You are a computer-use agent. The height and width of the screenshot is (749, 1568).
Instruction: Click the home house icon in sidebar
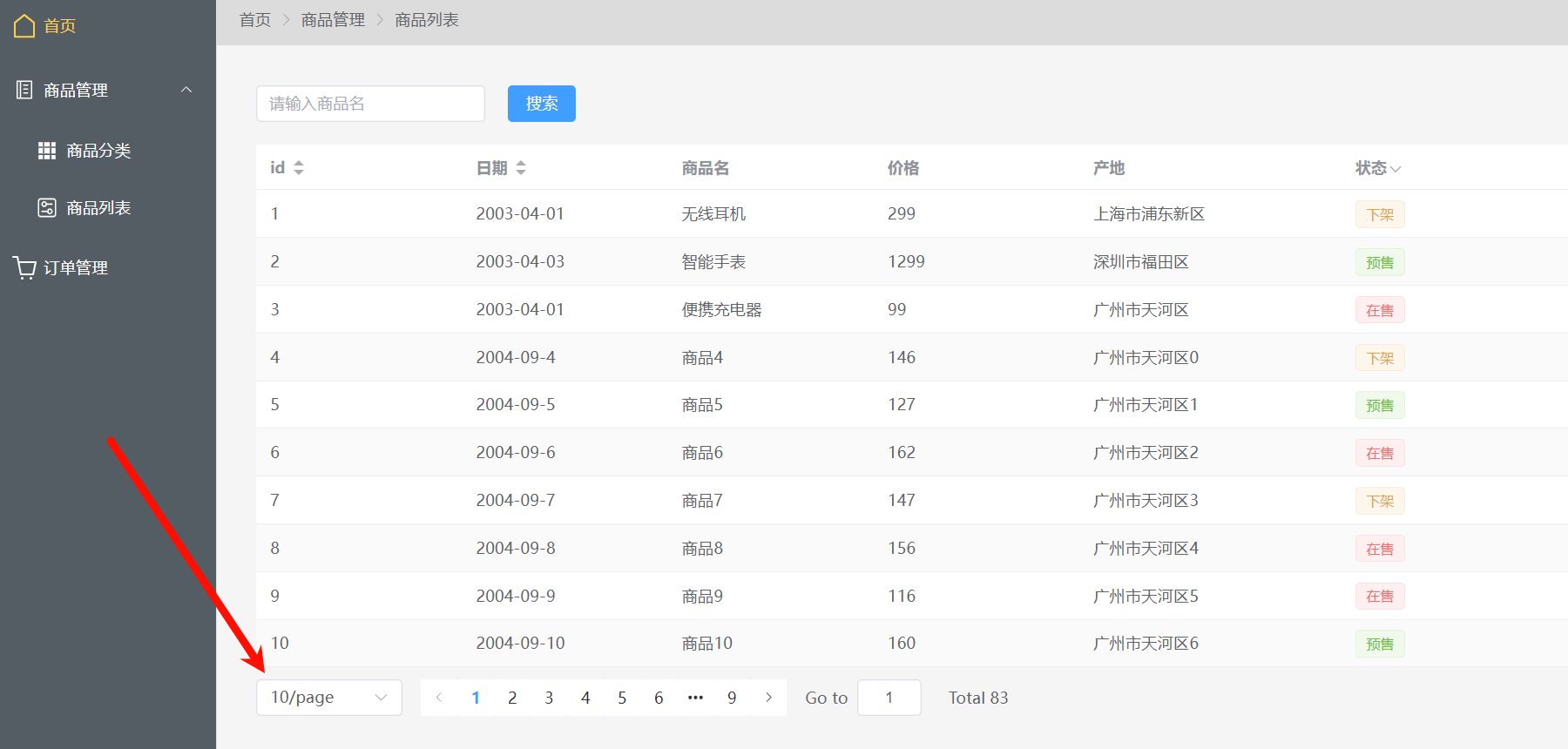pos(24,26)
